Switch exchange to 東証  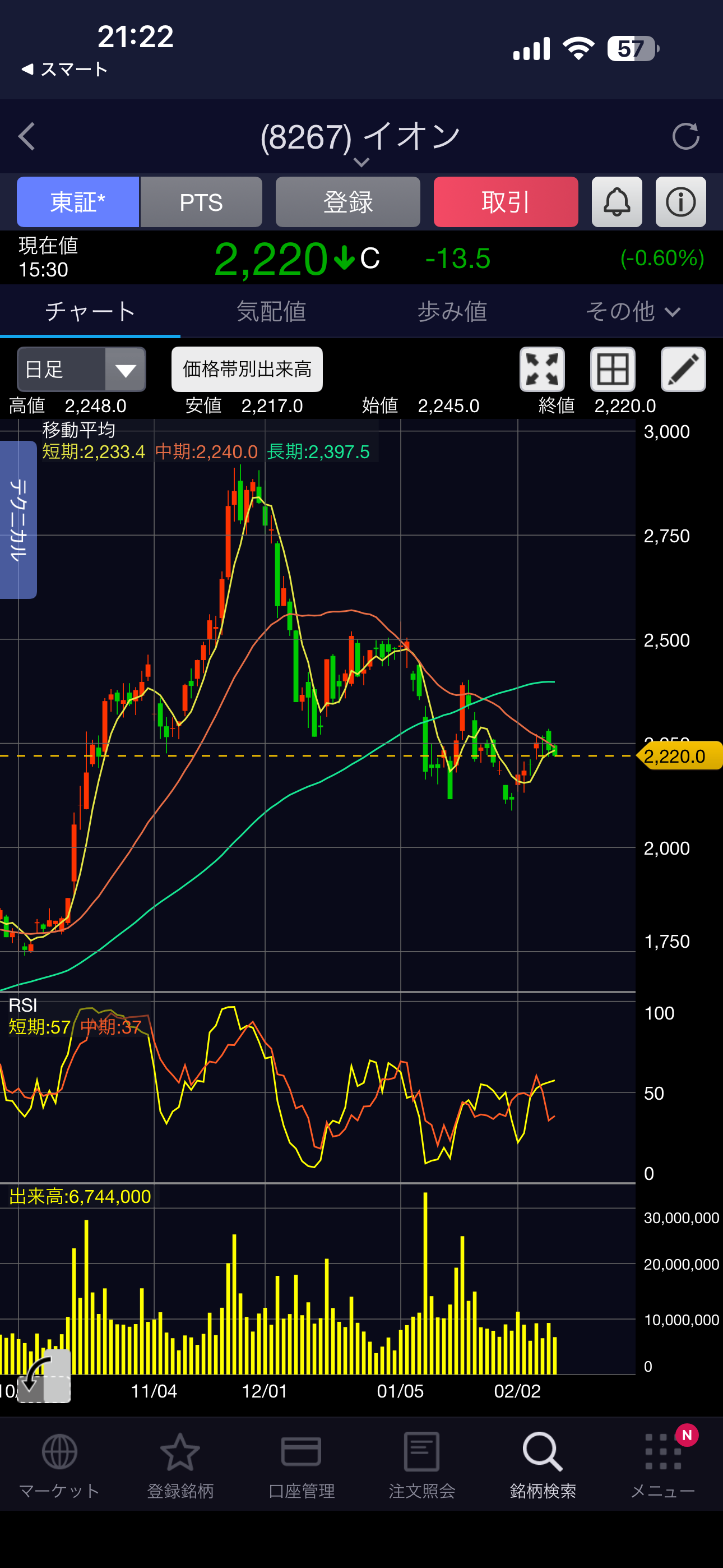[x=78, y=202]
